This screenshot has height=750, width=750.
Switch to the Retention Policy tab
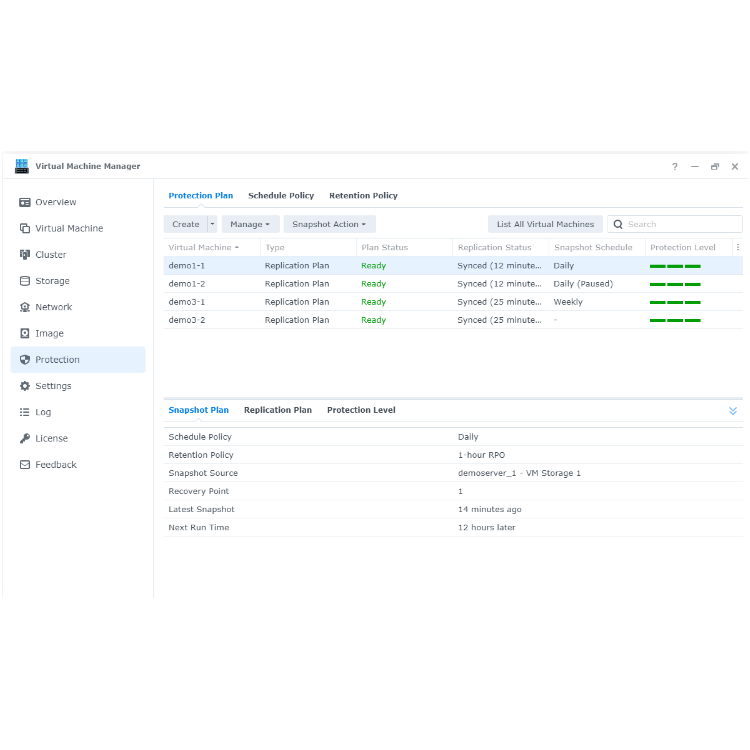[x=364, y=196]
